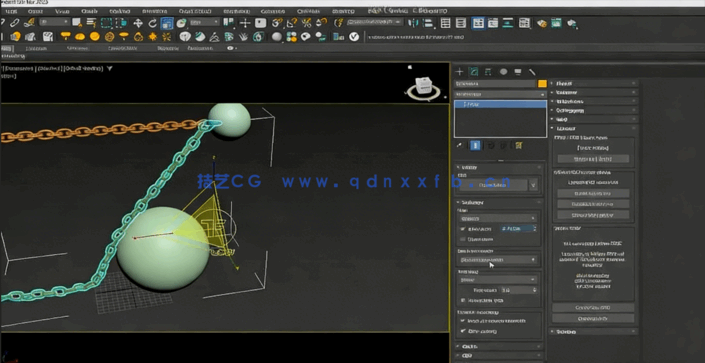The width and height of the screenshot is (705, 363).
Task: Open the Graph Editors menu
Action: (195, 11)
